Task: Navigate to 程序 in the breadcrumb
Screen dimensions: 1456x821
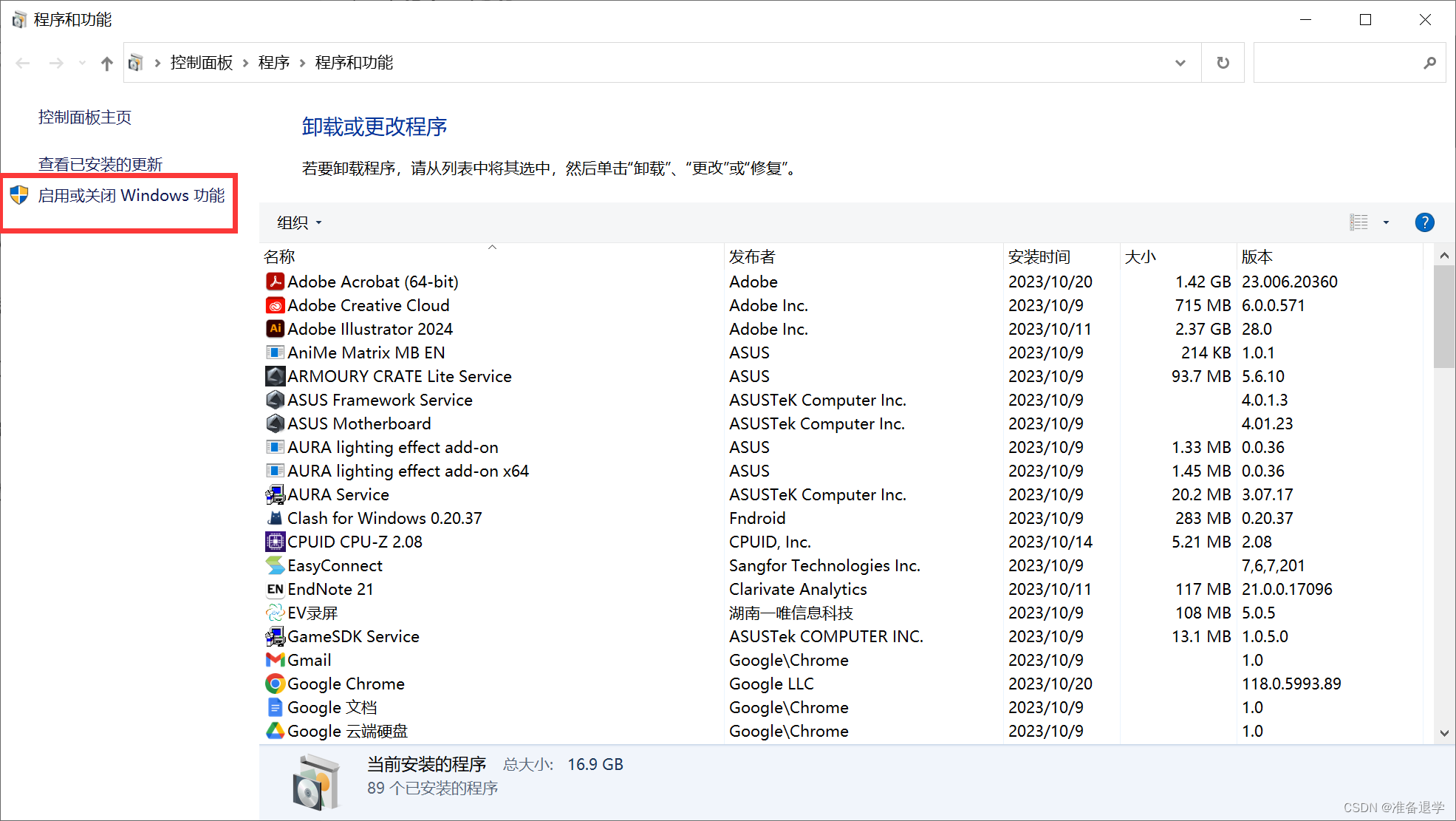Action: point(274,63)
